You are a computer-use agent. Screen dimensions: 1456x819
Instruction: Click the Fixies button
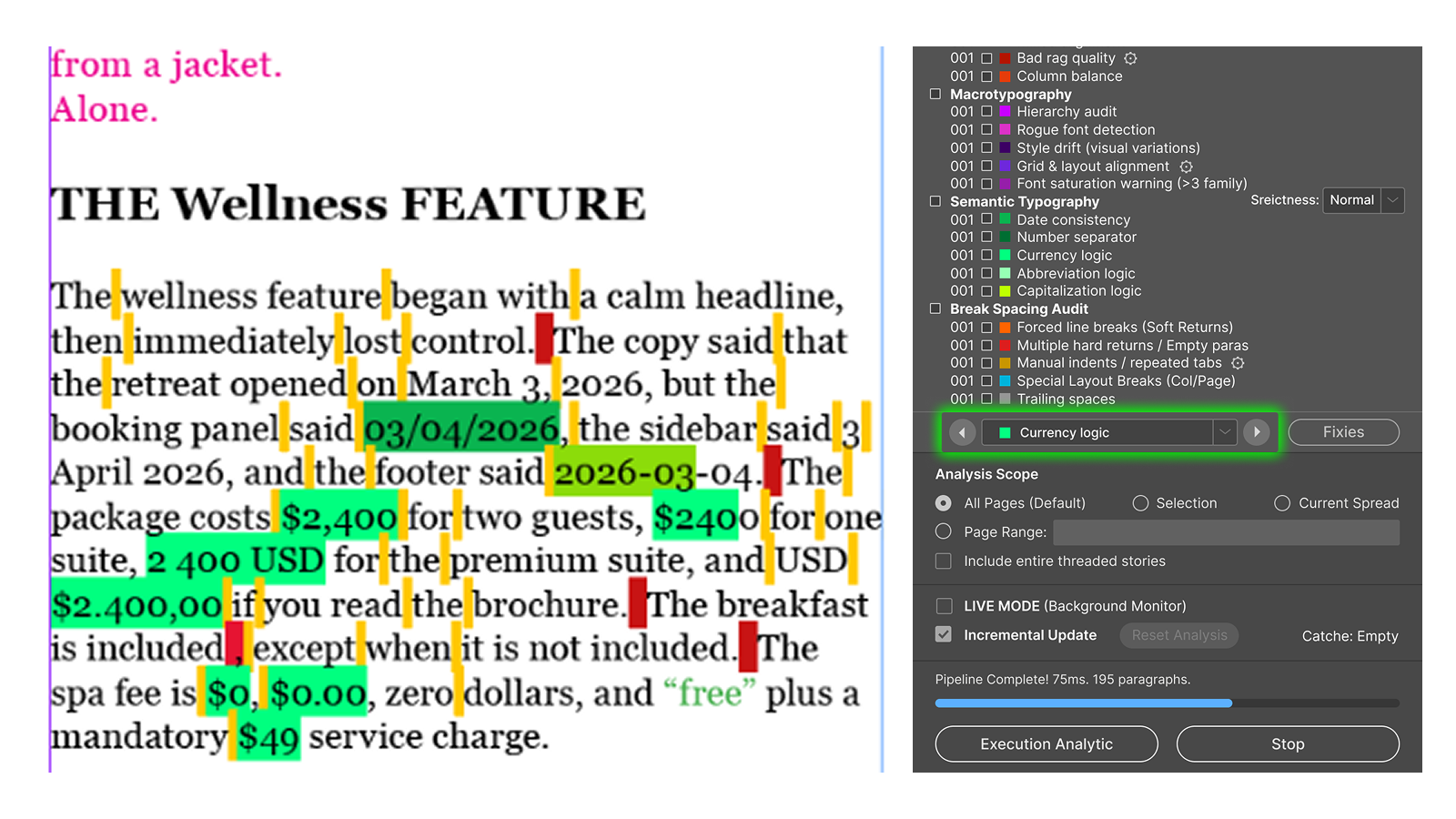[x=1343, y=432]
